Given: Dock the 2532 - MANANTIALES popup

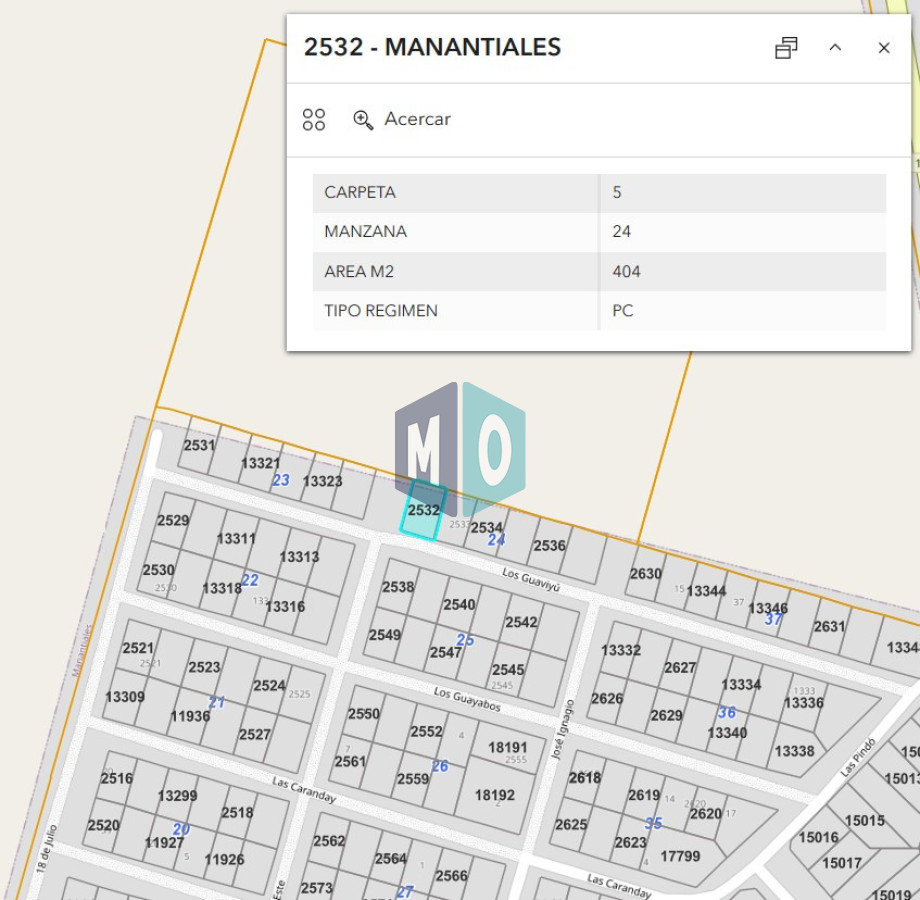Looking at the screenshot, I should (786, 48).
